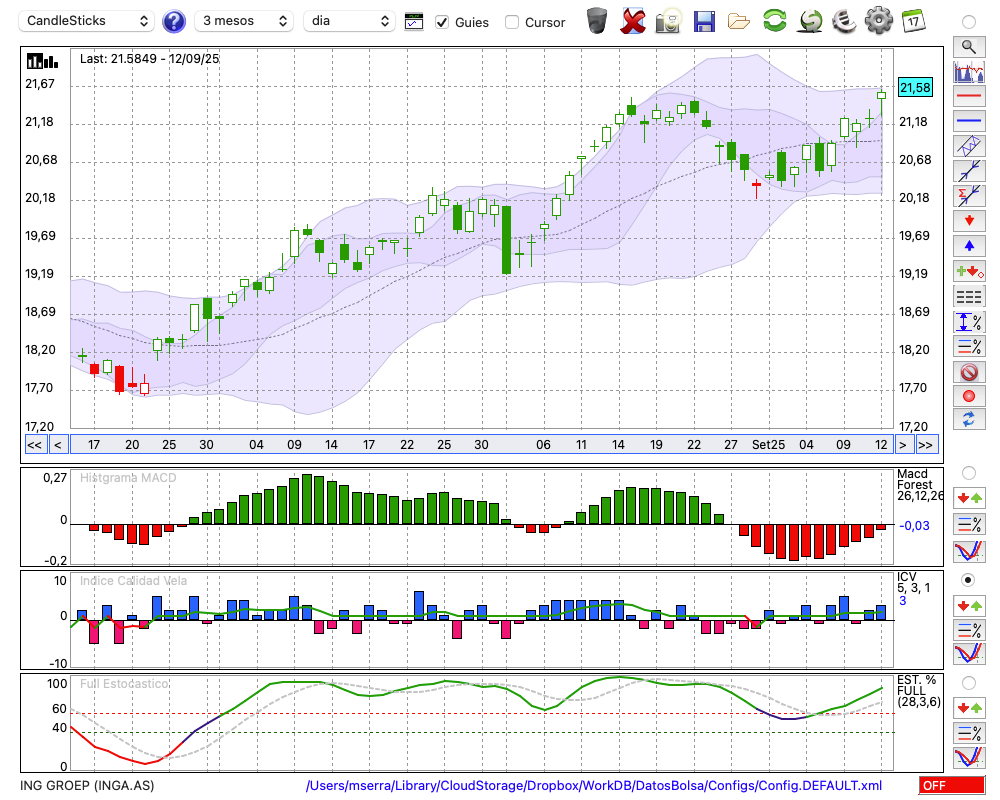Screen dimensions: 1000x800
Task: Click the cyan 21,58 current price label
Action: tap(915, 87)
